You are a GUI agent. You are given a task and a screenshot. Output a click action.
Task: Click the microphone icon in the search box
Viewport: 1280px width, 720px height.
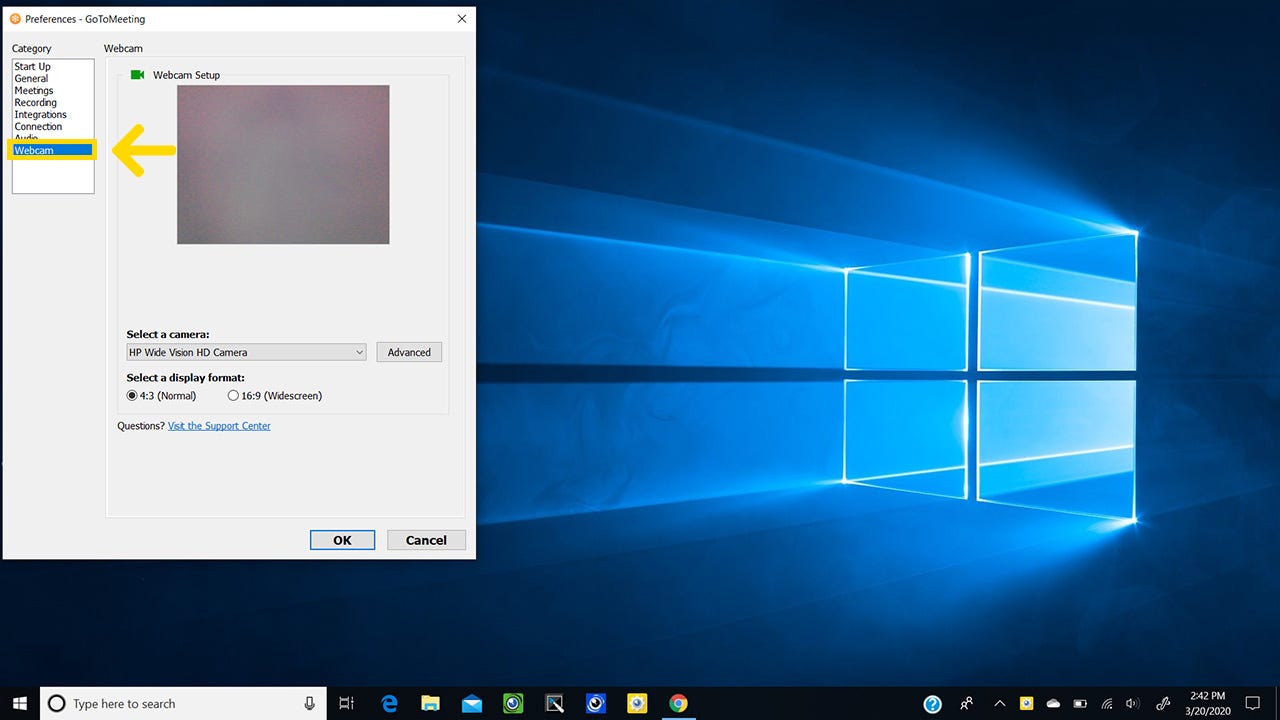[x=309, y=704]
